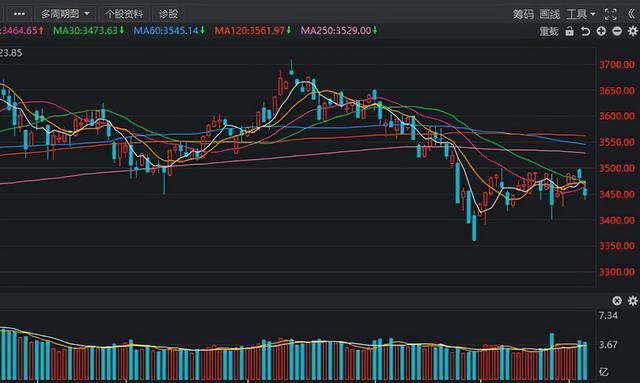Click the MA60:3545.14 indicator label
The image size is (640, 383).
pyautogui.click(x=169, y=31)
